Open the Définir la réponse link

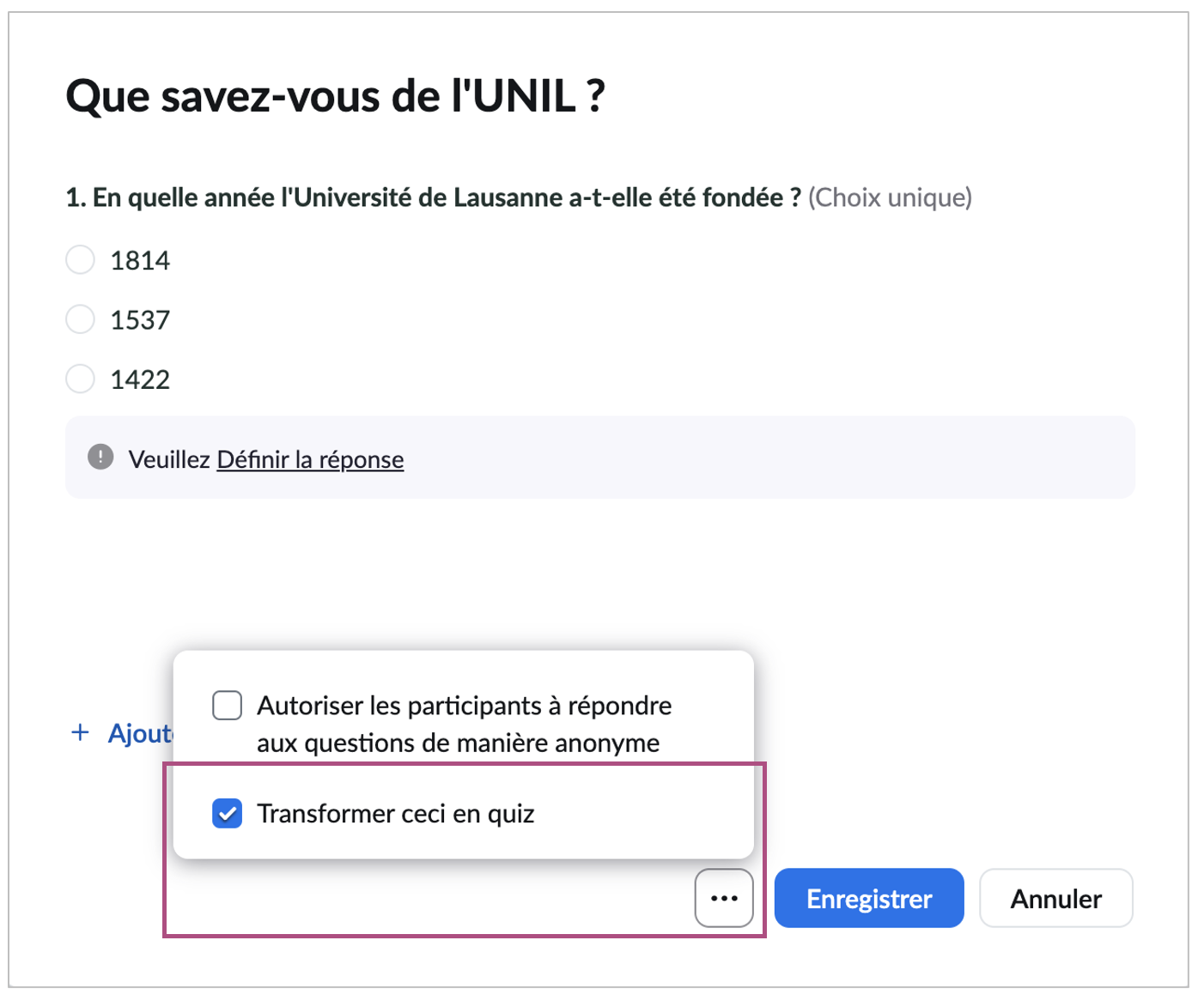310,459
